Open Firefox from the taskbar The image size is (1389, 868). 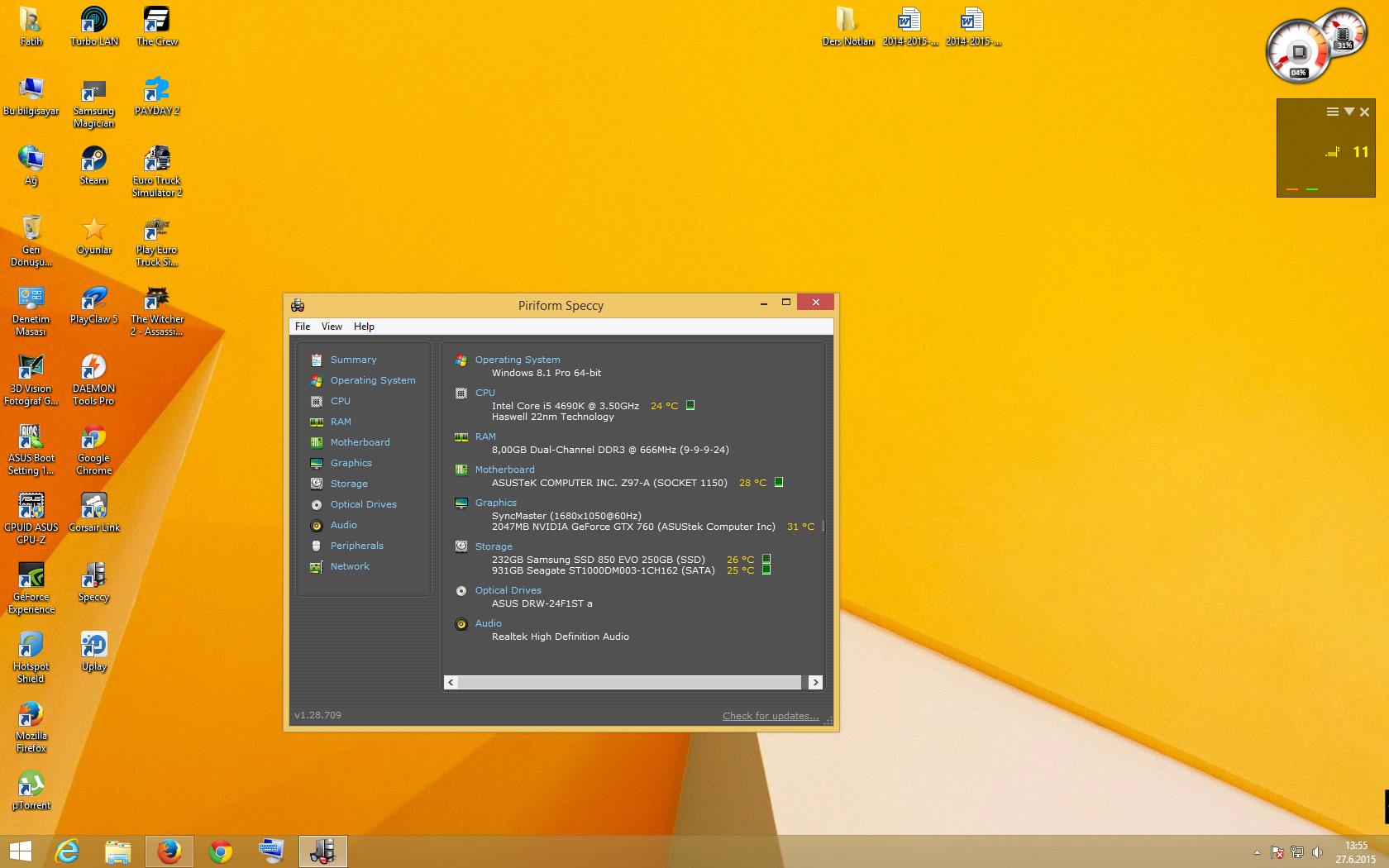tap(169, 851)
